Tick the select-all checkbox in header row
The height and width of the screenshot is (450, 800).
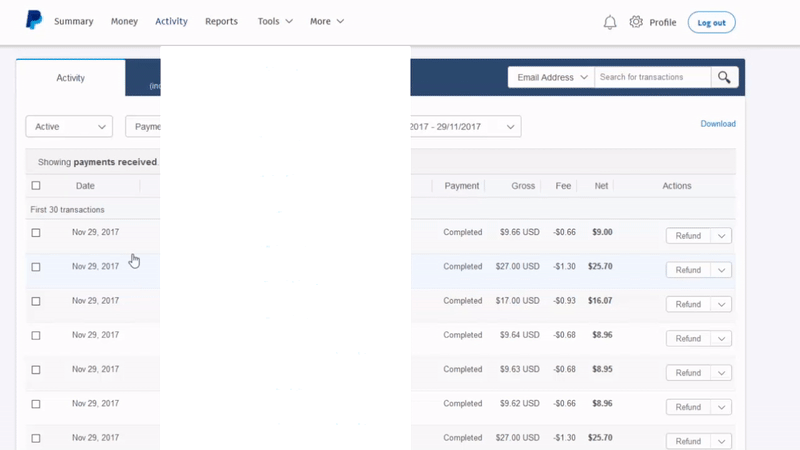click(x=36, y=186)
